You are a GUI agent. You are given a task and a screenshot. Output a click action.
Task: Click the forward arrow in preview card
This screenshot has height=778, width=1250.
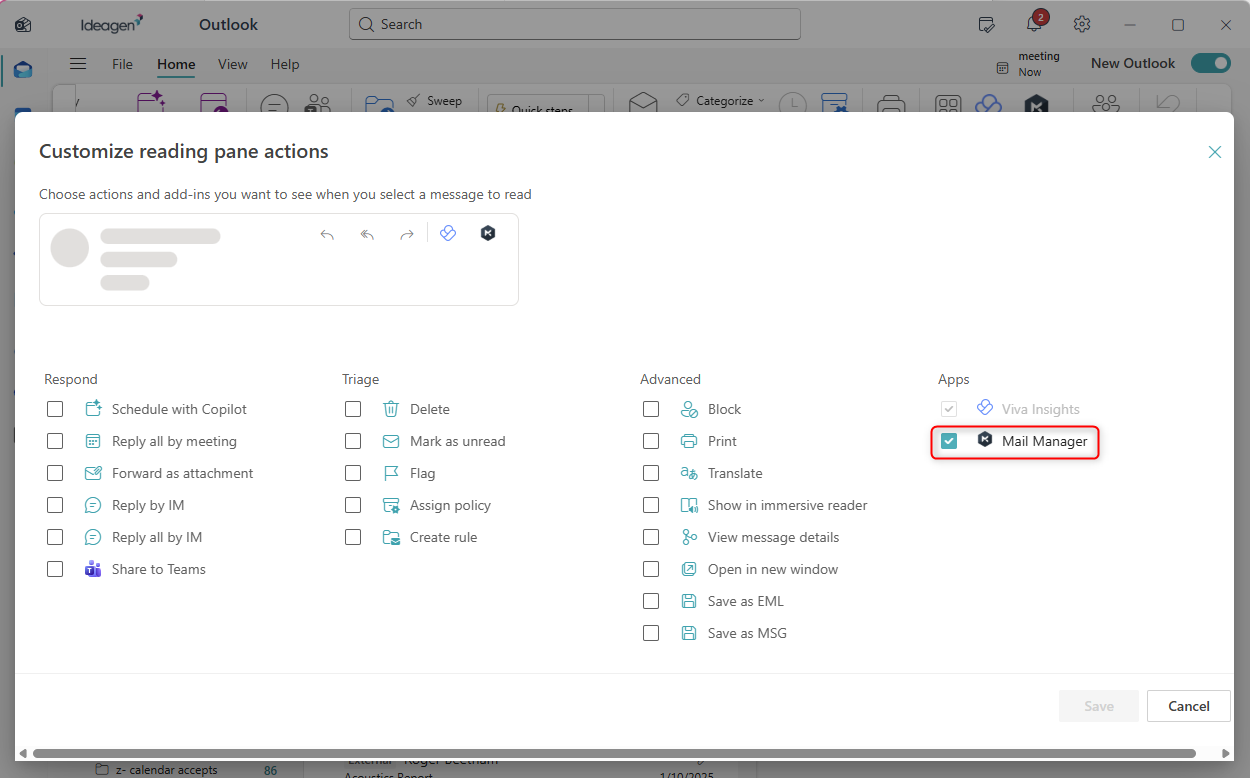tap(406, 234)
